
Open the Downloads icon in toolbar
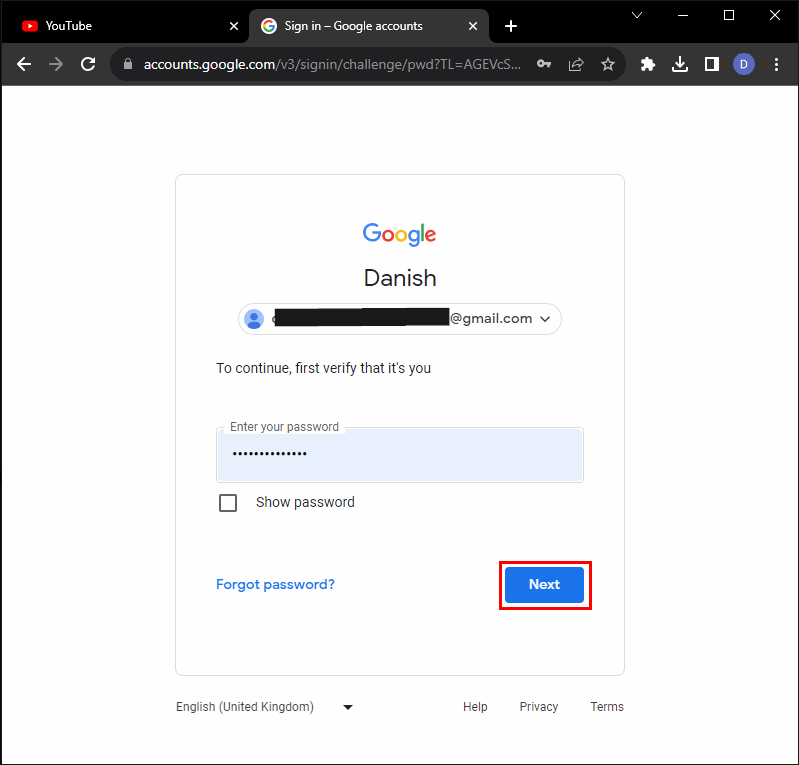(x=680, y=64)
